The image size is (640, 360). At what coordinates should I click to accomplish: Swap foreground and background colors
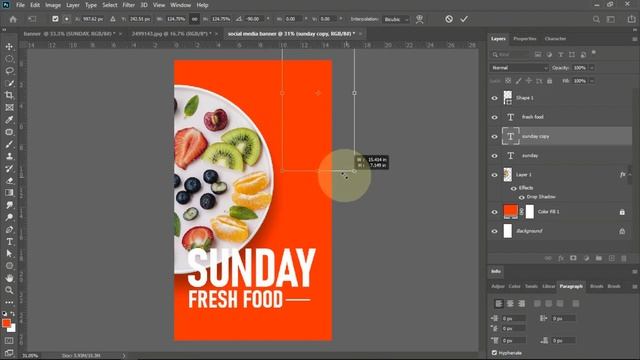(x=13, y=314)
